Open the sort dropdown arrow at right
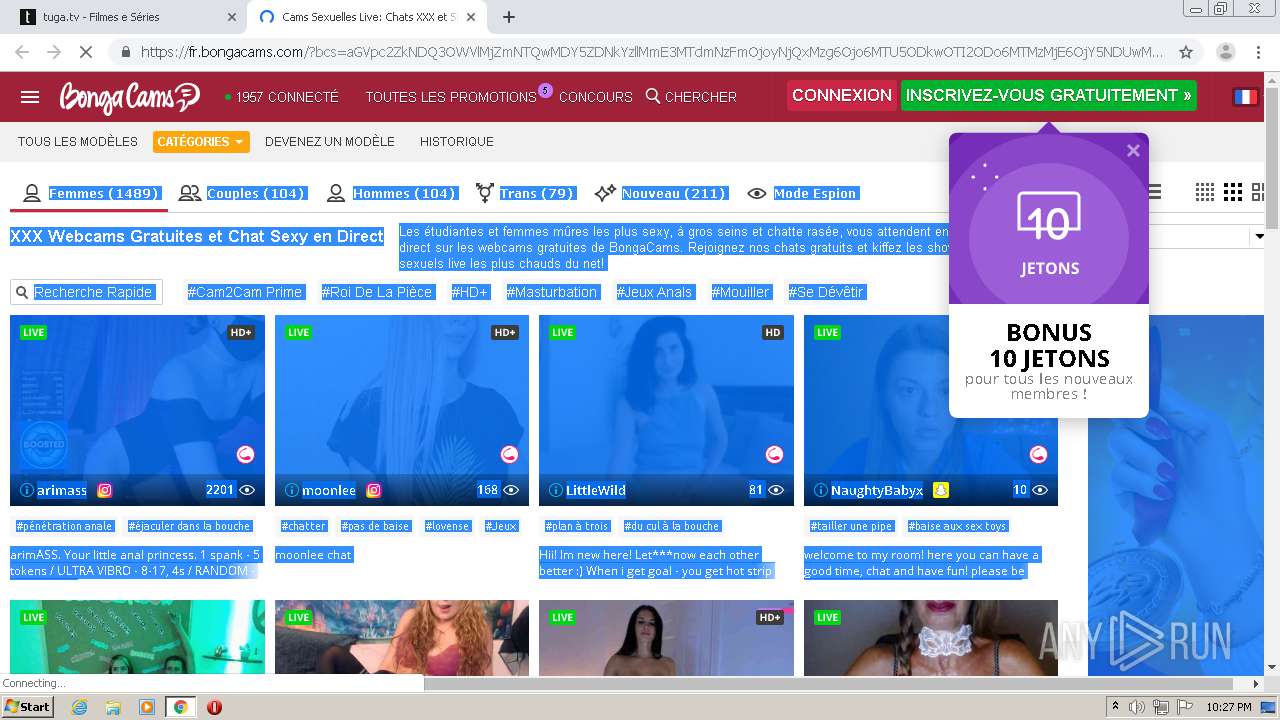Viewport: 1280px width, 720px height. (x=1259, y=237)
